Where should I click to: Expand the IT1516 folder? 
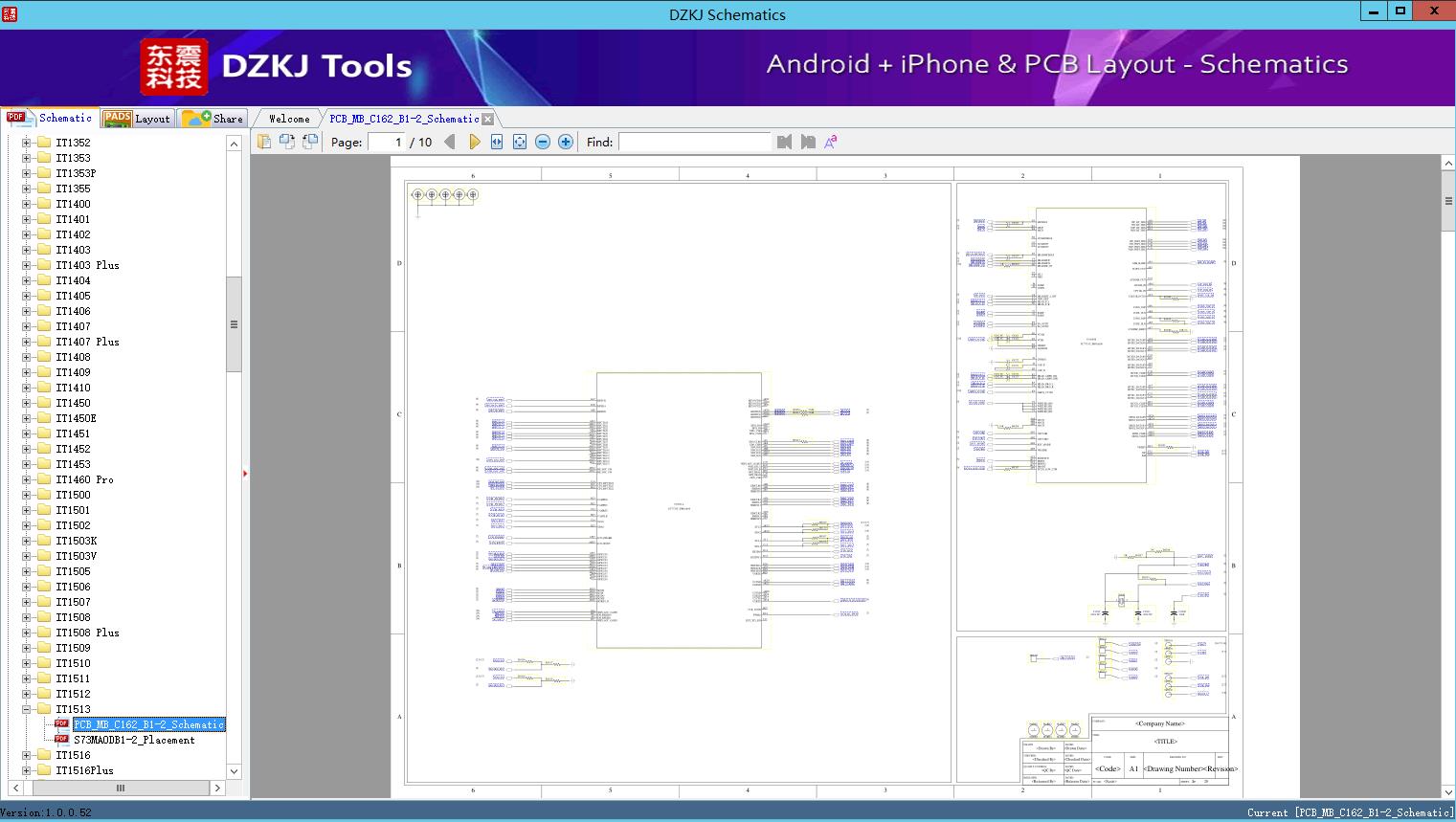point(27,755)
